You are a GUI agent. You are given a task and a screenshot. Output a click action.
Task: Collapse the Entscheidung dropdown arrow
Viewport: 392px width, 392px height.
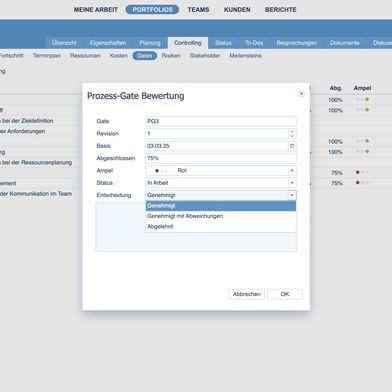coord(292,195)
